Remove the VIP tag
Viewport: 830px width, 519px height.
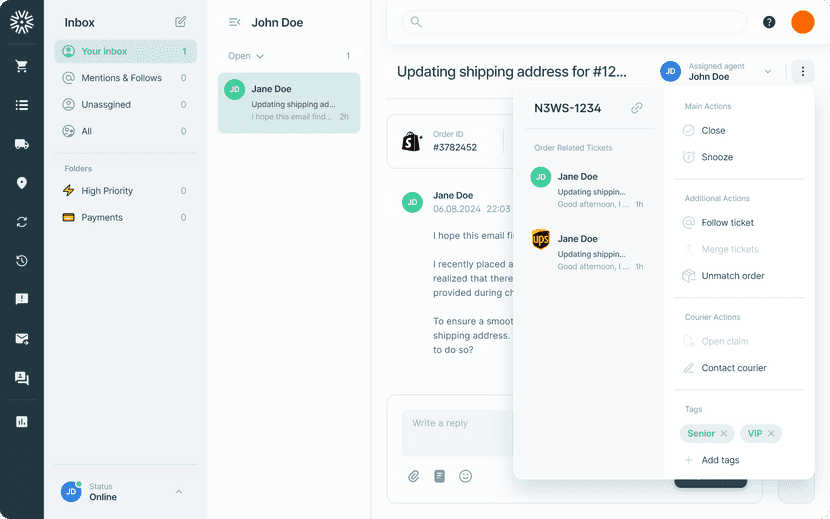tap(771, 434)
